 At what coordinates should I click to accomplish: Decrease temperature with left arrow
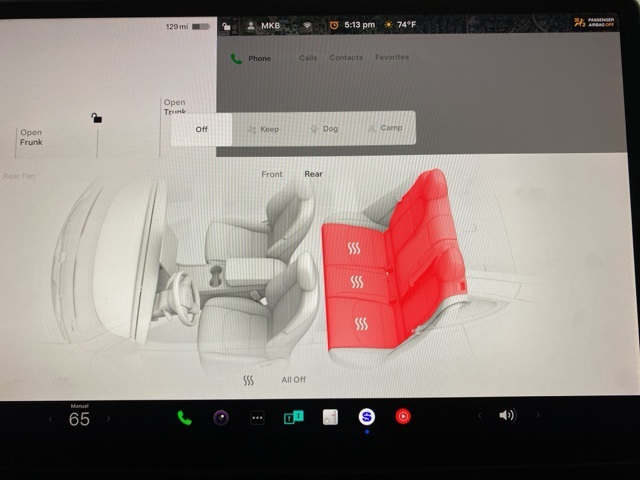[x=51, y=419]
